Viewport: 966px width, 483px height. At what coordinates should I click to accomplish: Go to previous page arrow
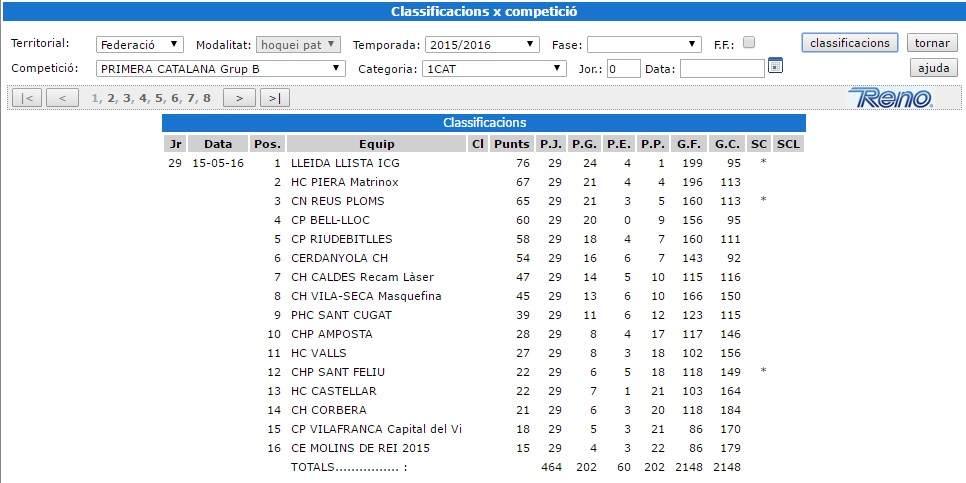(62, 98)
